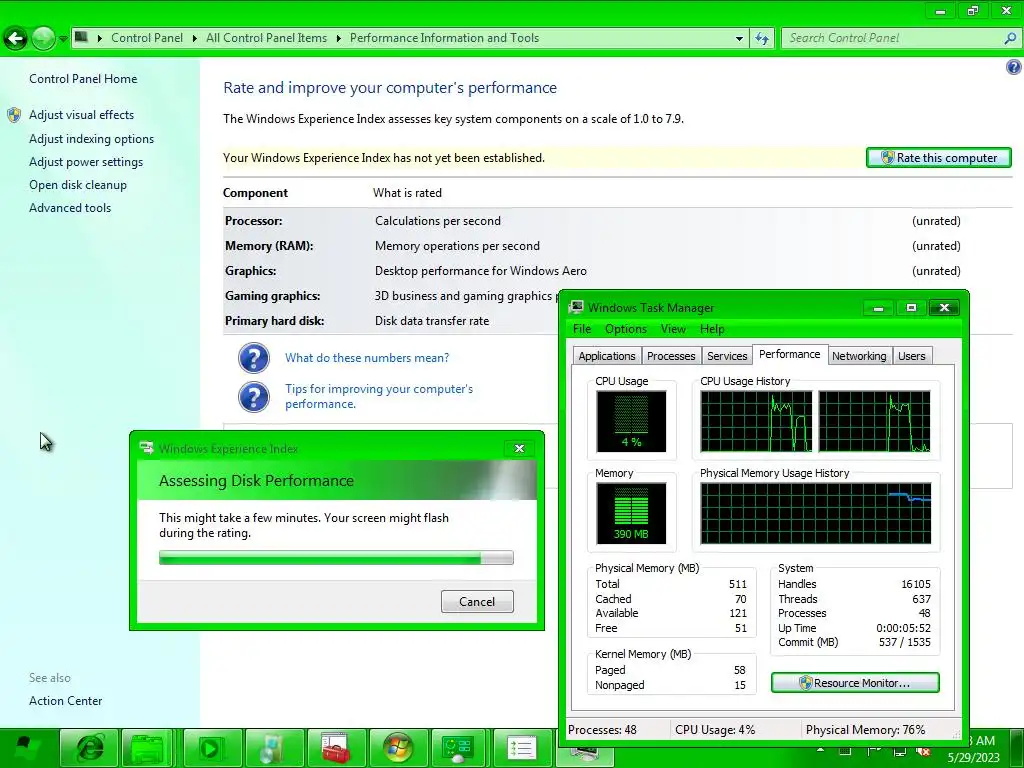Open the recent pages dropdown arrow
This screenshot has width=1024, height=768.
[63, 39]
